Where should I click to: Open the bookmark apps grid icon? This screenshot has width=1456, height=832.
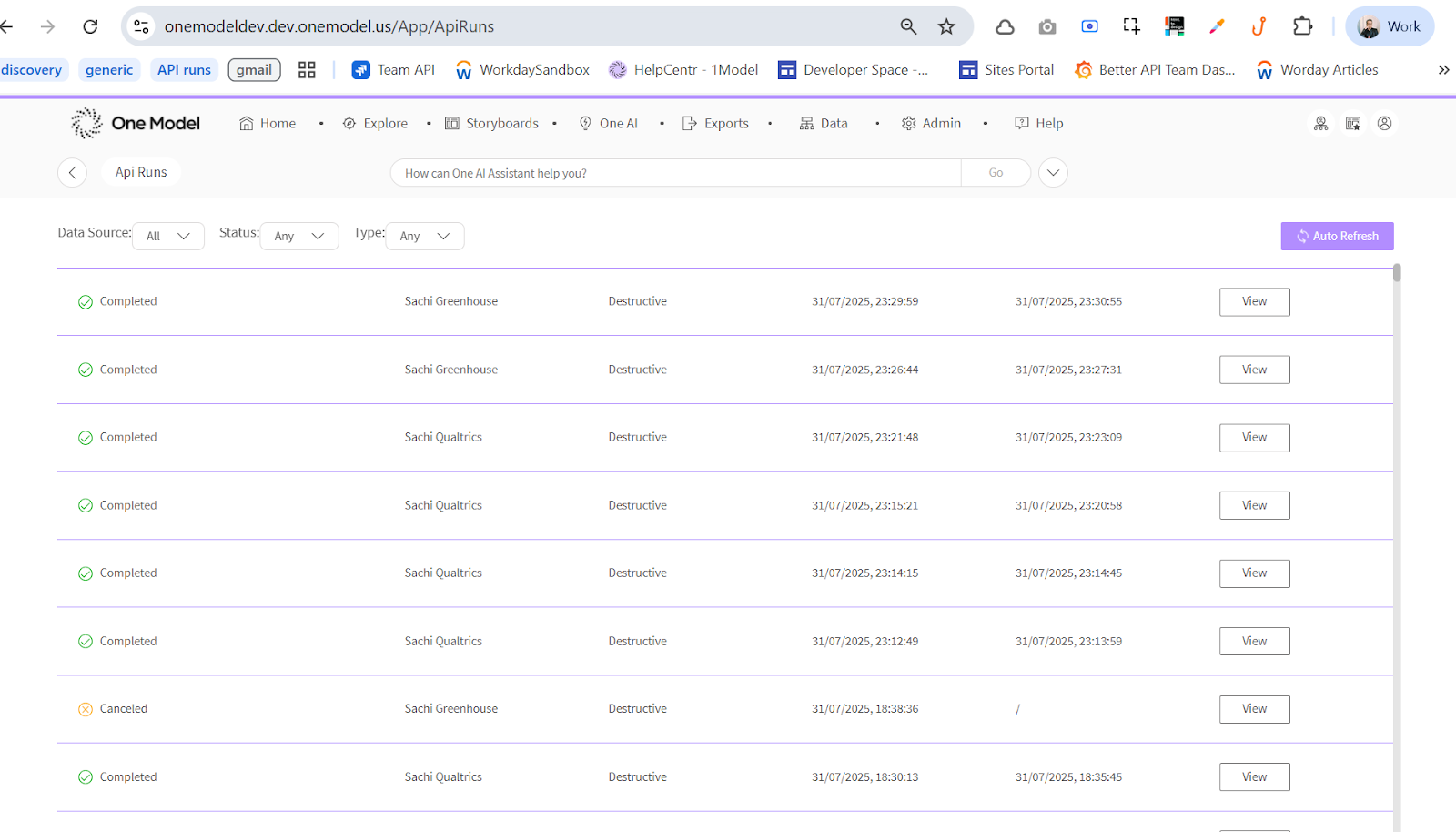point(307,70)
